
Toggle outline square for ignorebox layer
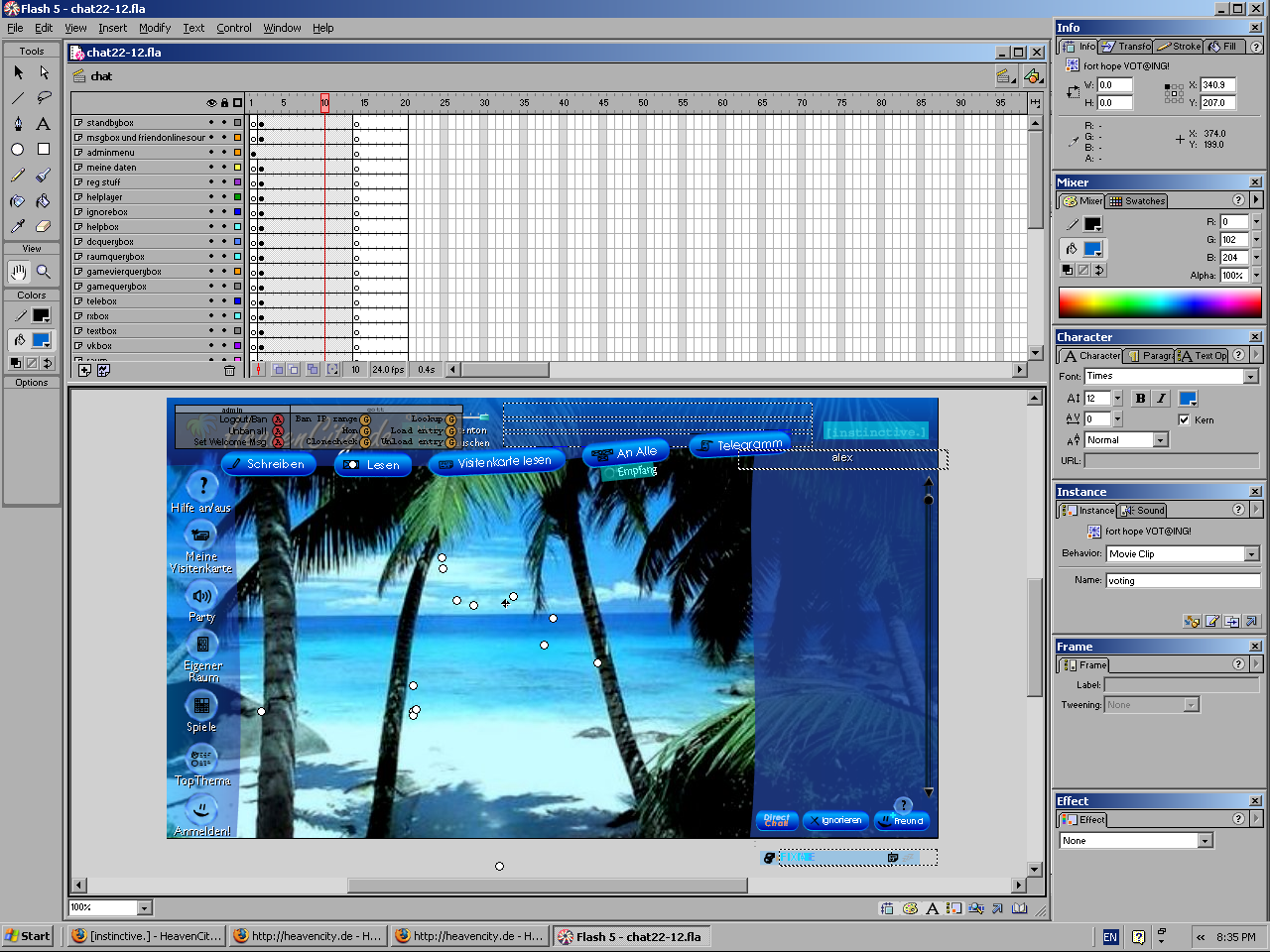[x=237, y=212]
